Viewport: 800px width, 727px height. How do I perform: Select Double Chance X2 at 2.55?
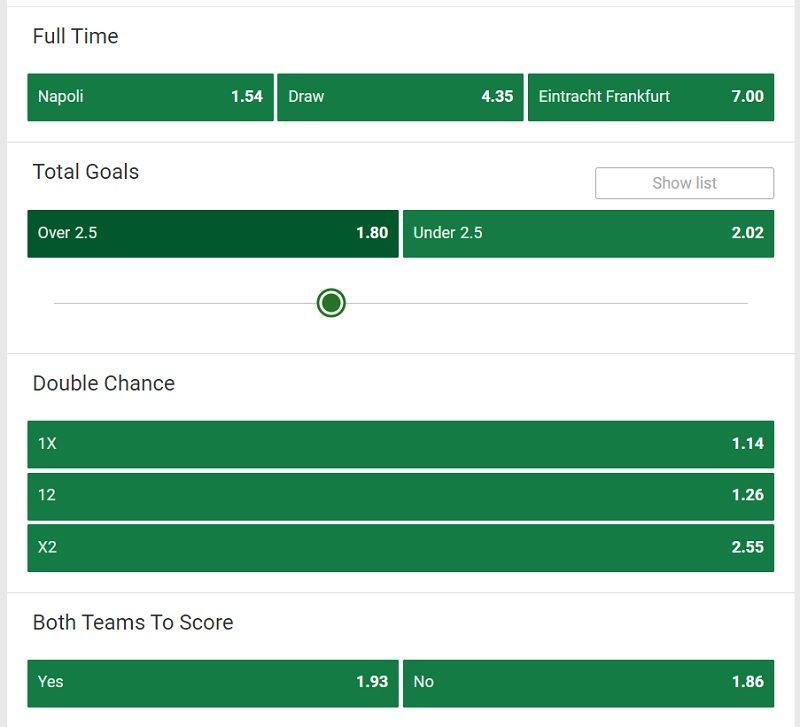[x=401, y=548]
